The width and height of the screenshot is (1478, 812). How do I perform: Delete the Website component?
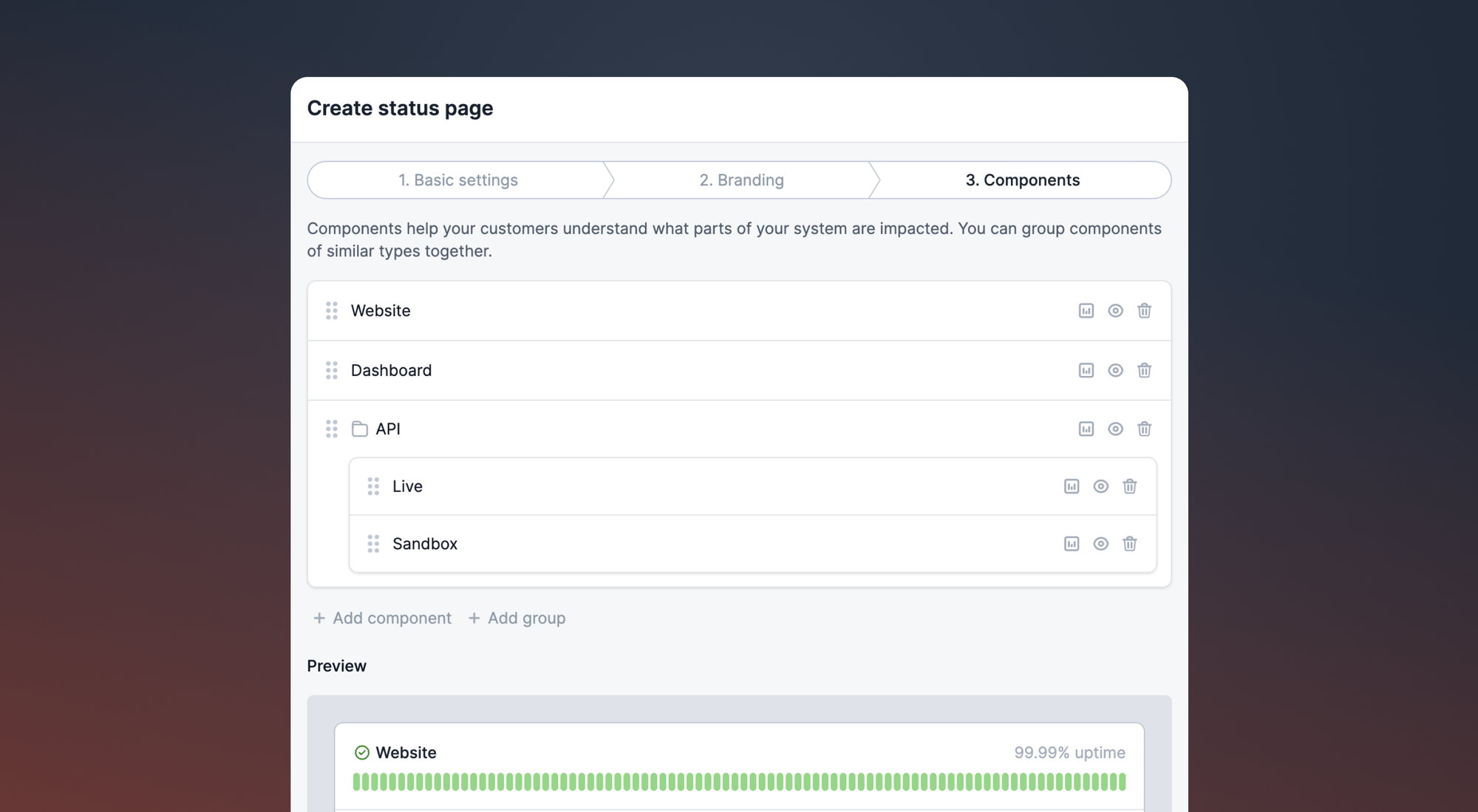click(x=1144, y=311)
